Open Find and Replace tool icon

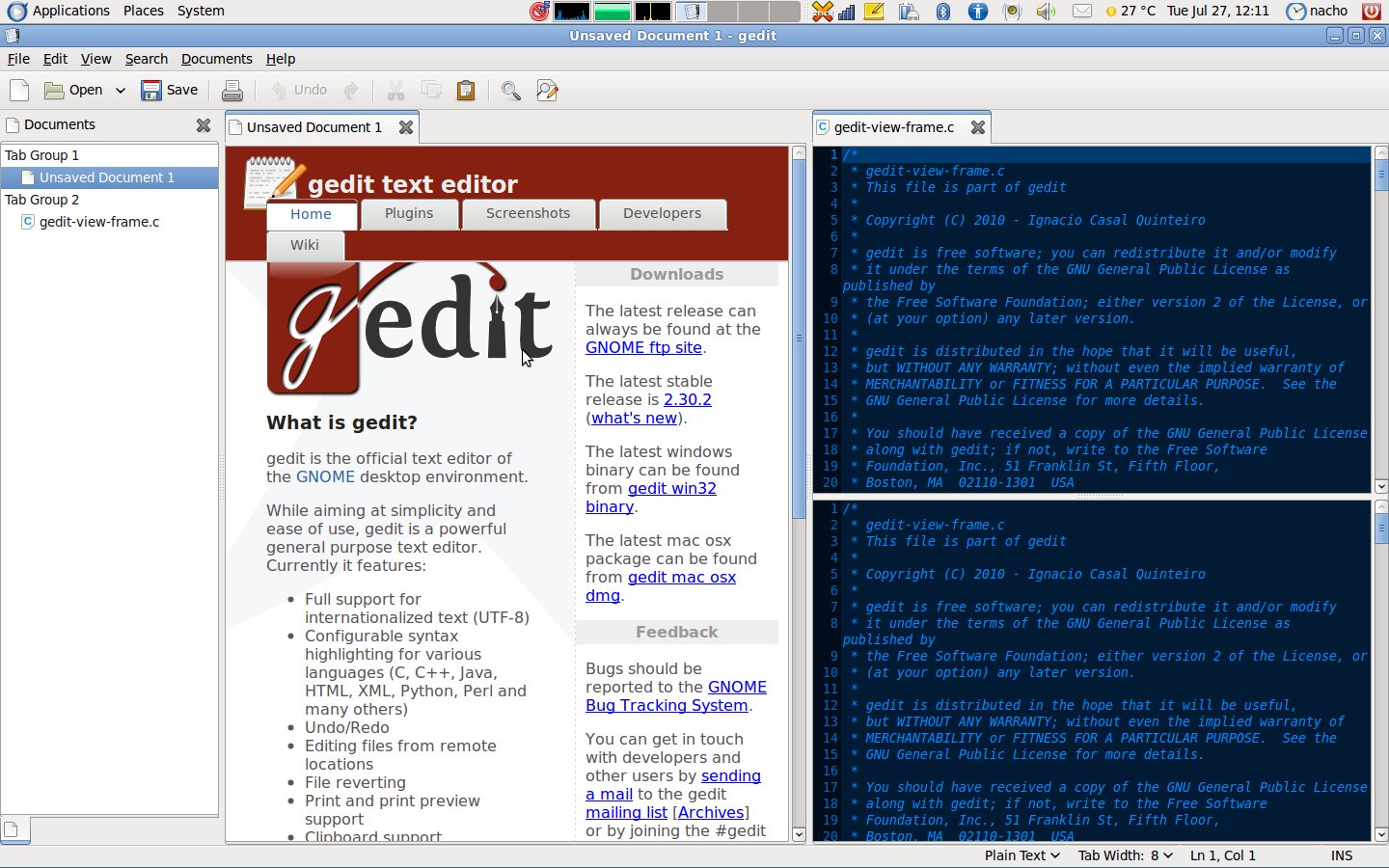coord(547,91)
